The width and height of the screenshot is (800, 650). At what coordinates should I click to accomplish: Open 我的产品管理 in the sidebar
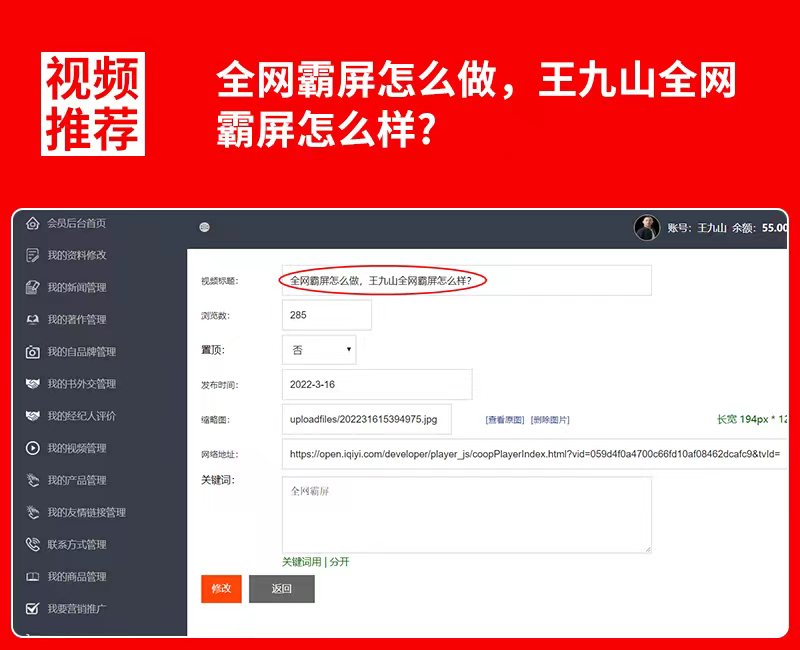(x=76, y=480)
